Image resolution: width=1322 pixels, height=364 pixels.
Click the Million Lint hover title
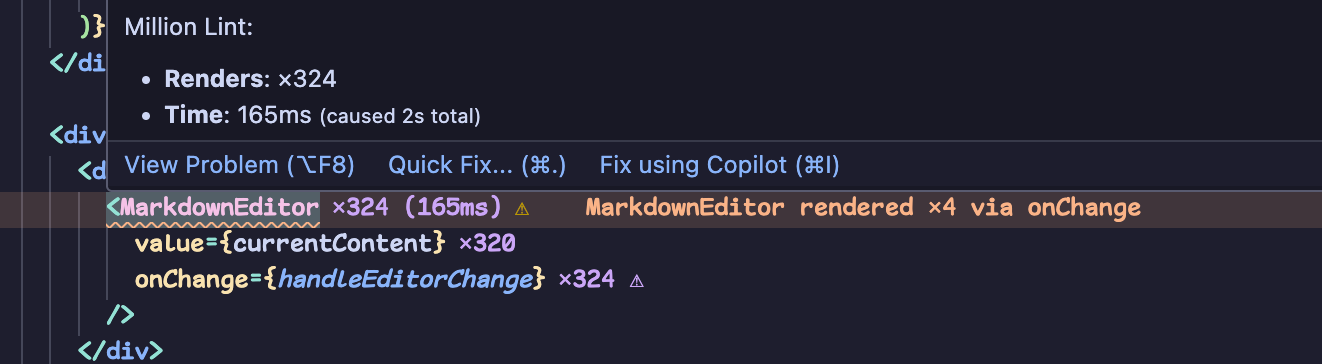189,28
